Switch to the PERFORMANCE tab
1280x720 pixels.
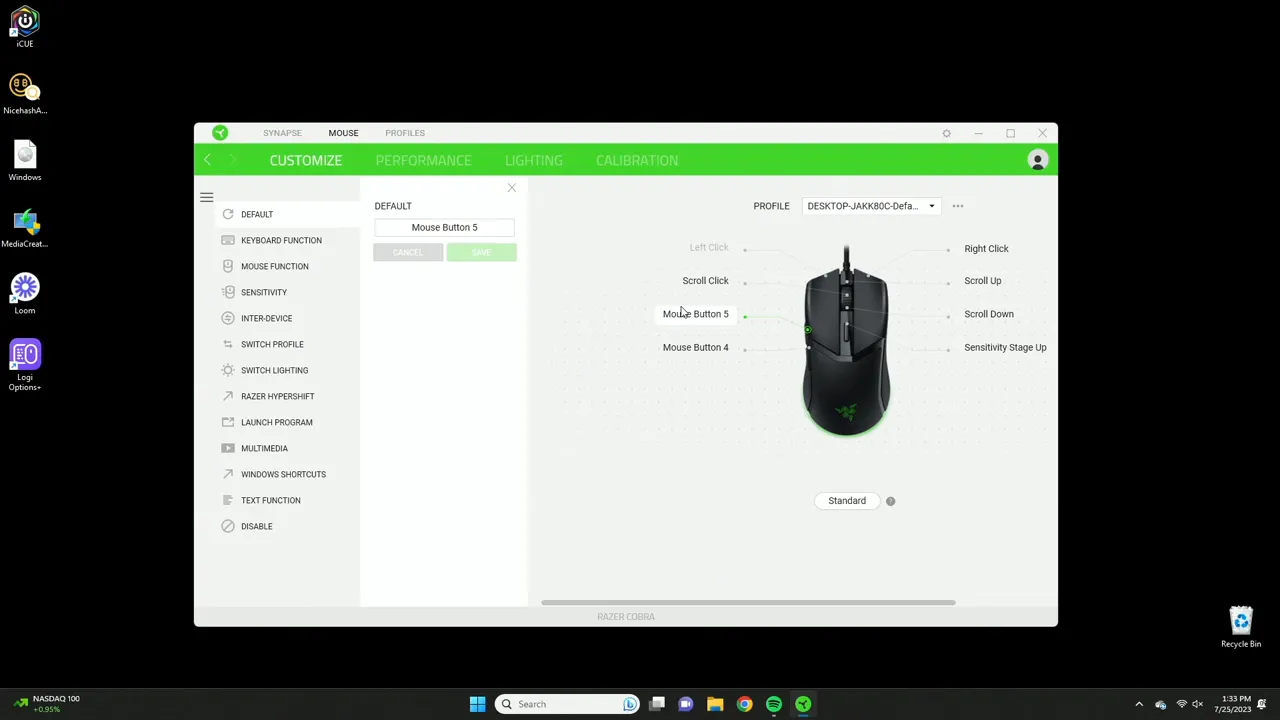[423, 160]
